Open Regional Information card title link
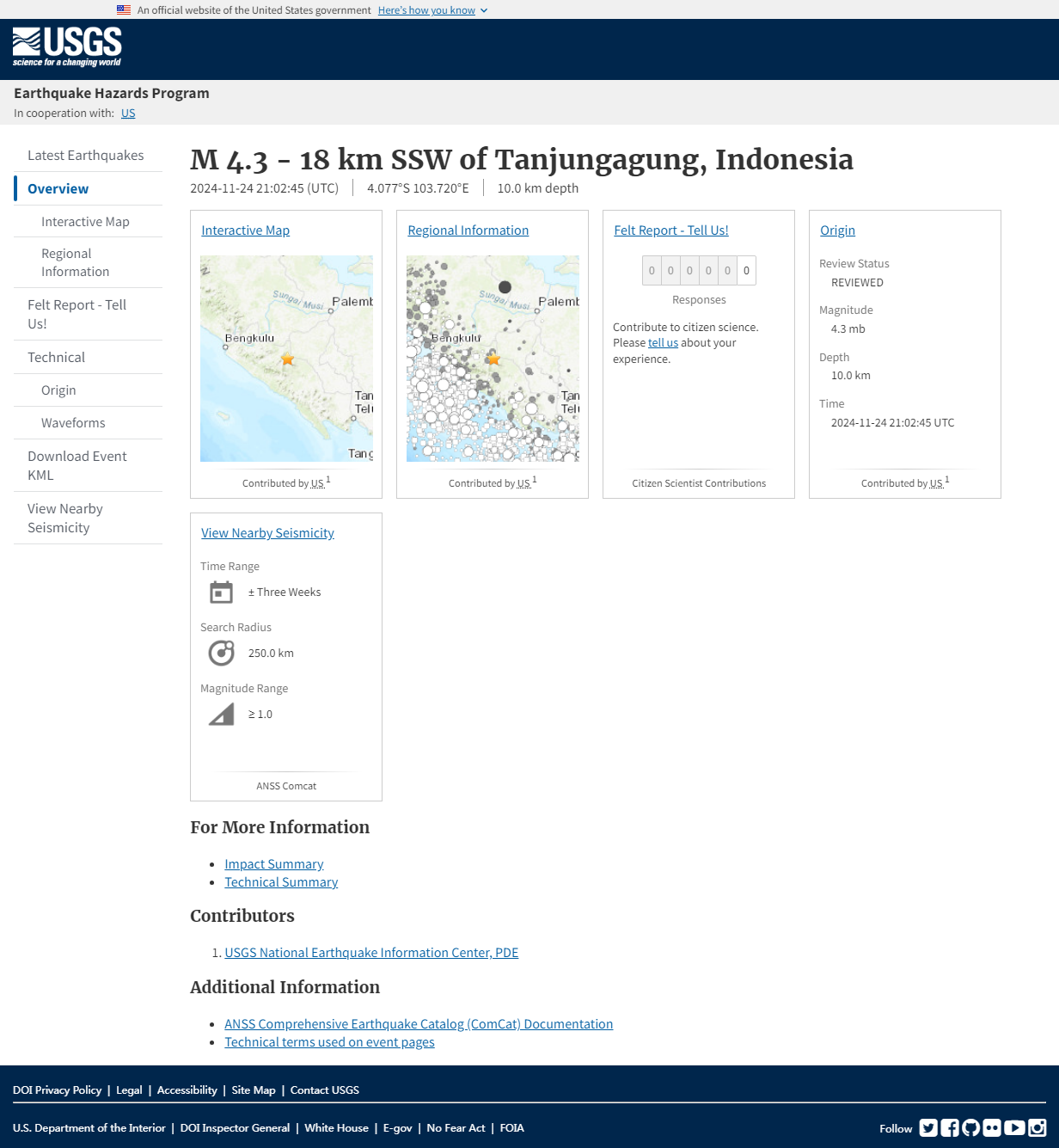 point(468,230)
